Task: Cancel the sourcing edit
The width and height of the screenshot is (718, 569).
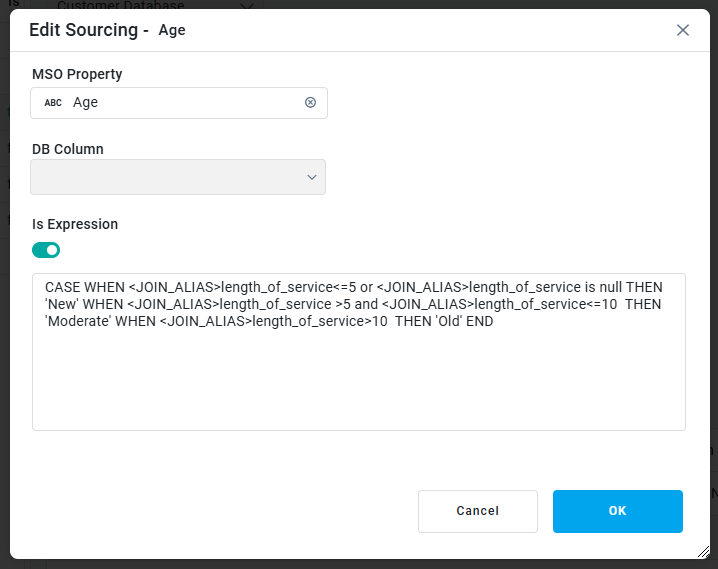Action: coord(478,511)
